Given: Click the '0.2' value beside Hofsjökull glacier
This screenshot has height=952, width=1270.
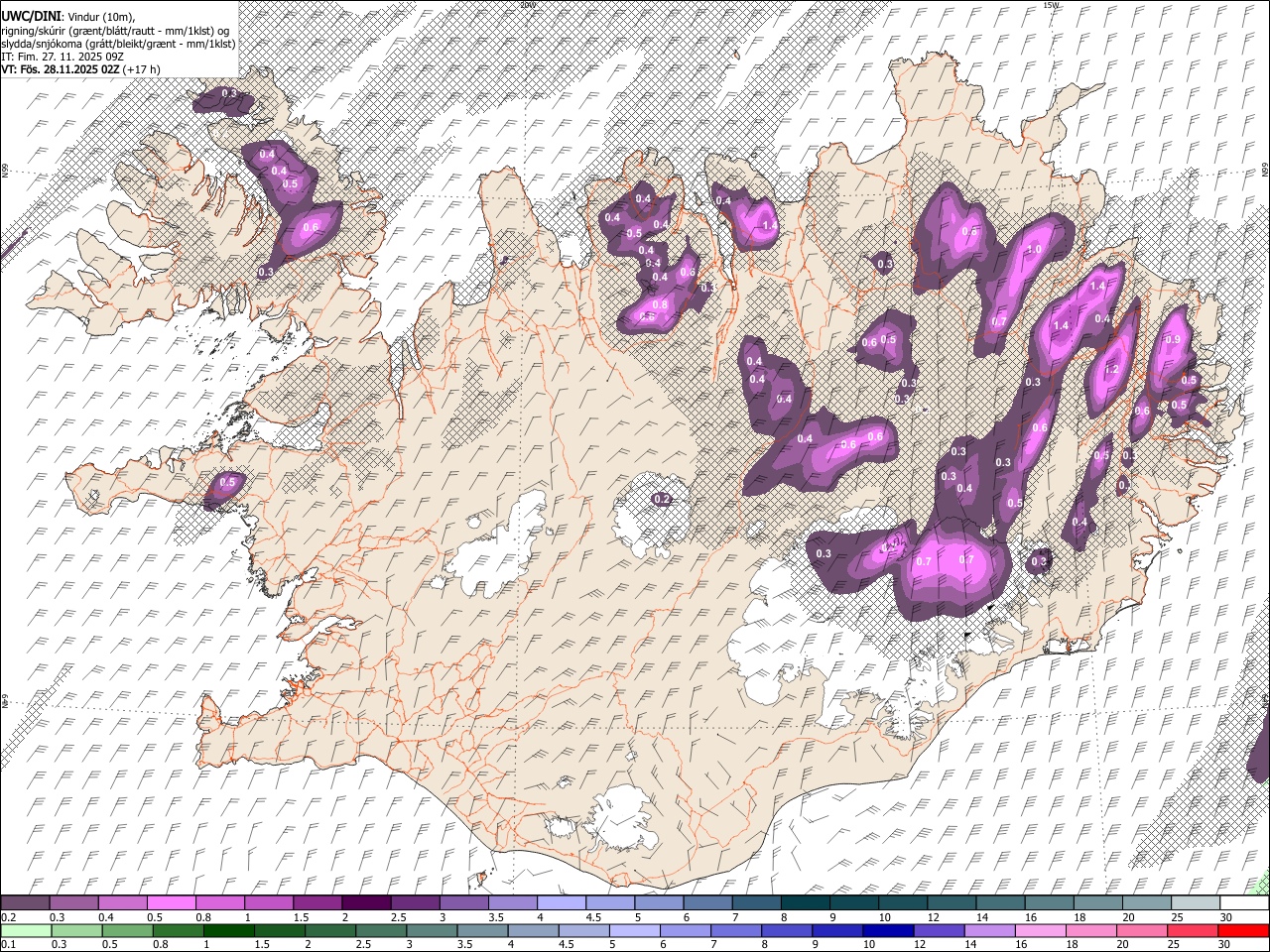Looking at the screenshot, I should 662,499.
